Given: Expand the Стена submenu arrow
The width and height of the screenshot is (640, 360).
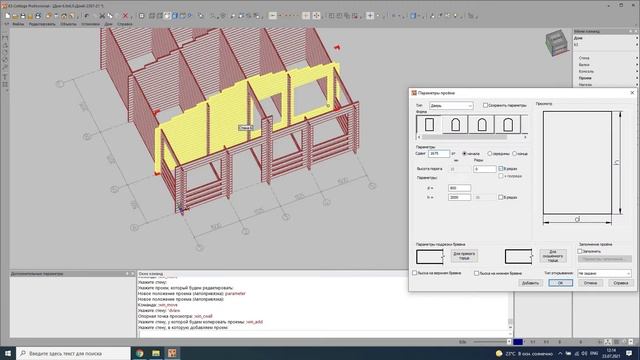Looking at the screenshot, I should [x=637, y=58].
